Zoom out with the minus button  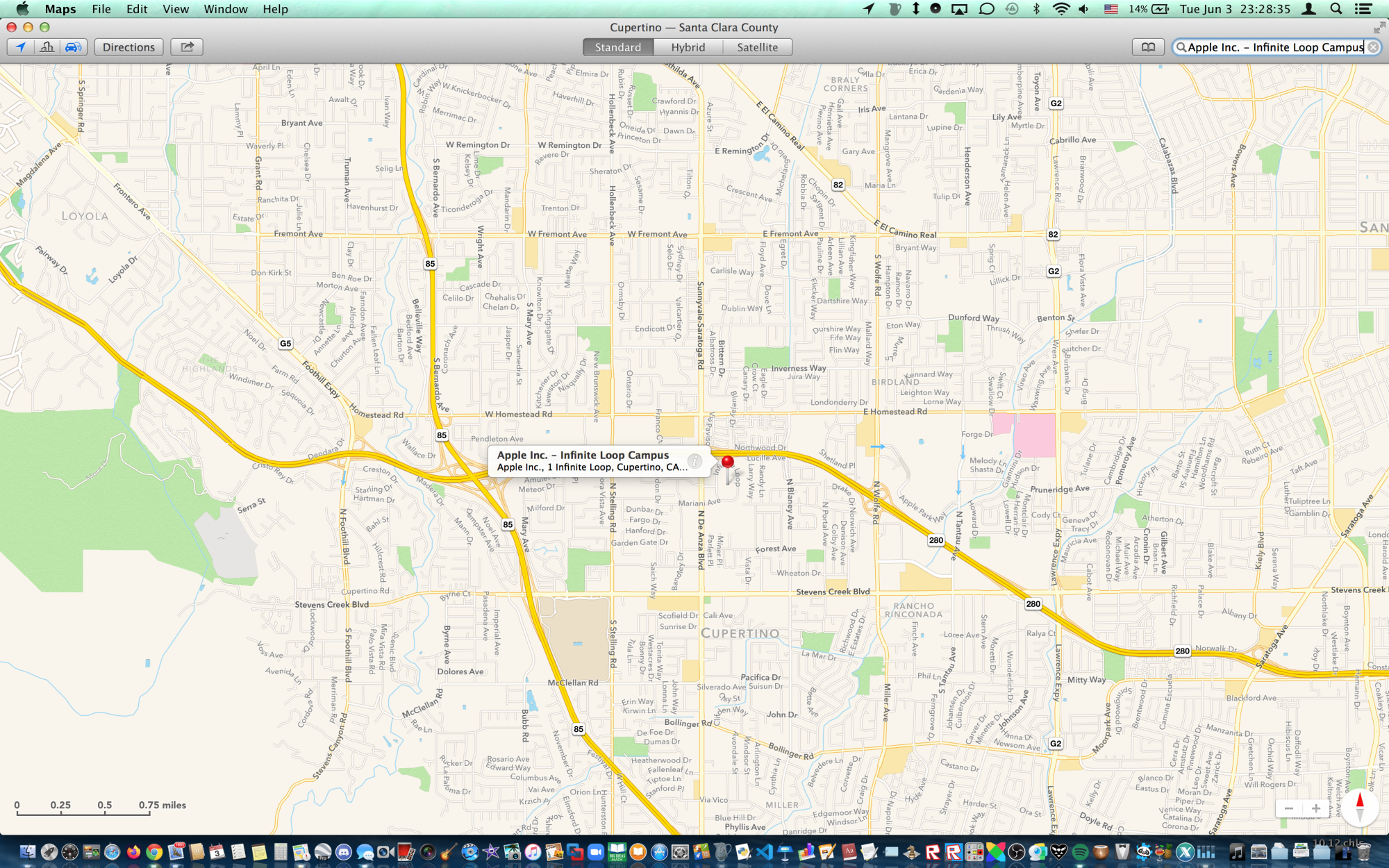[x=1289, y=808]
